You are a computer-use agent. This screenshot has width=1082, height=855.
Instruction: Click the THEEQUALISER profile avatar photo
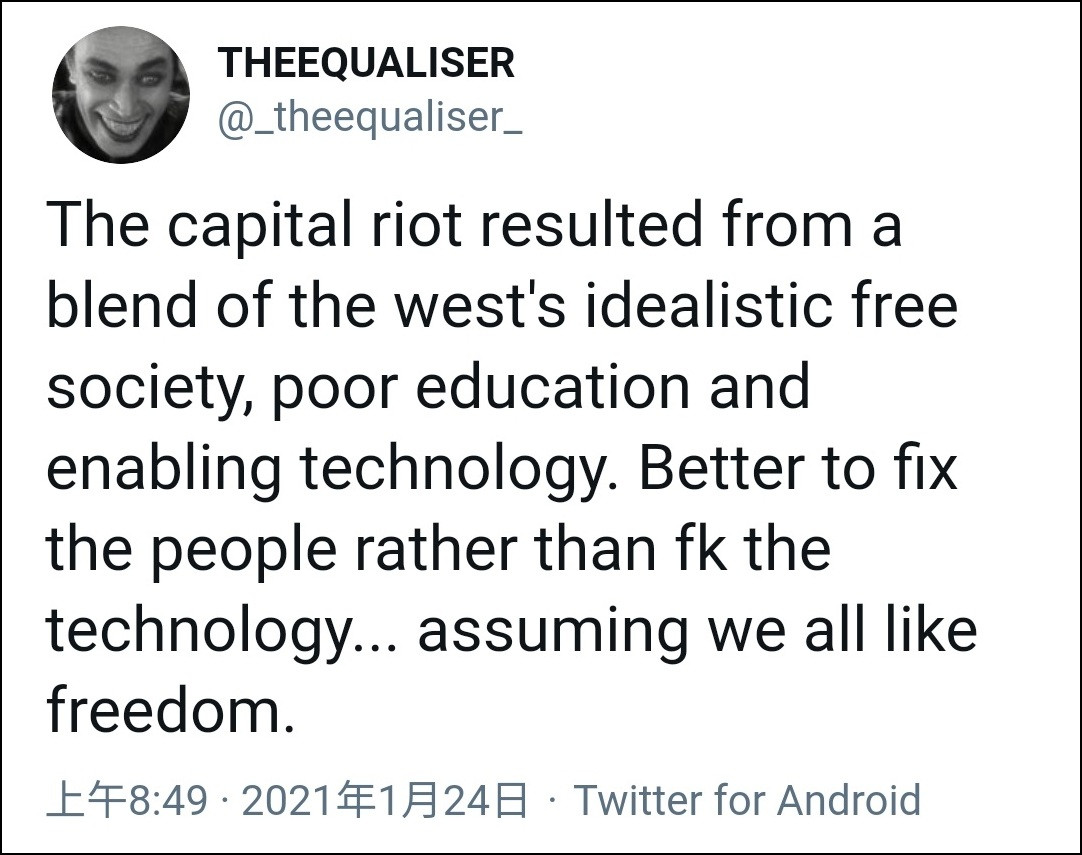[x=121, y=94]
